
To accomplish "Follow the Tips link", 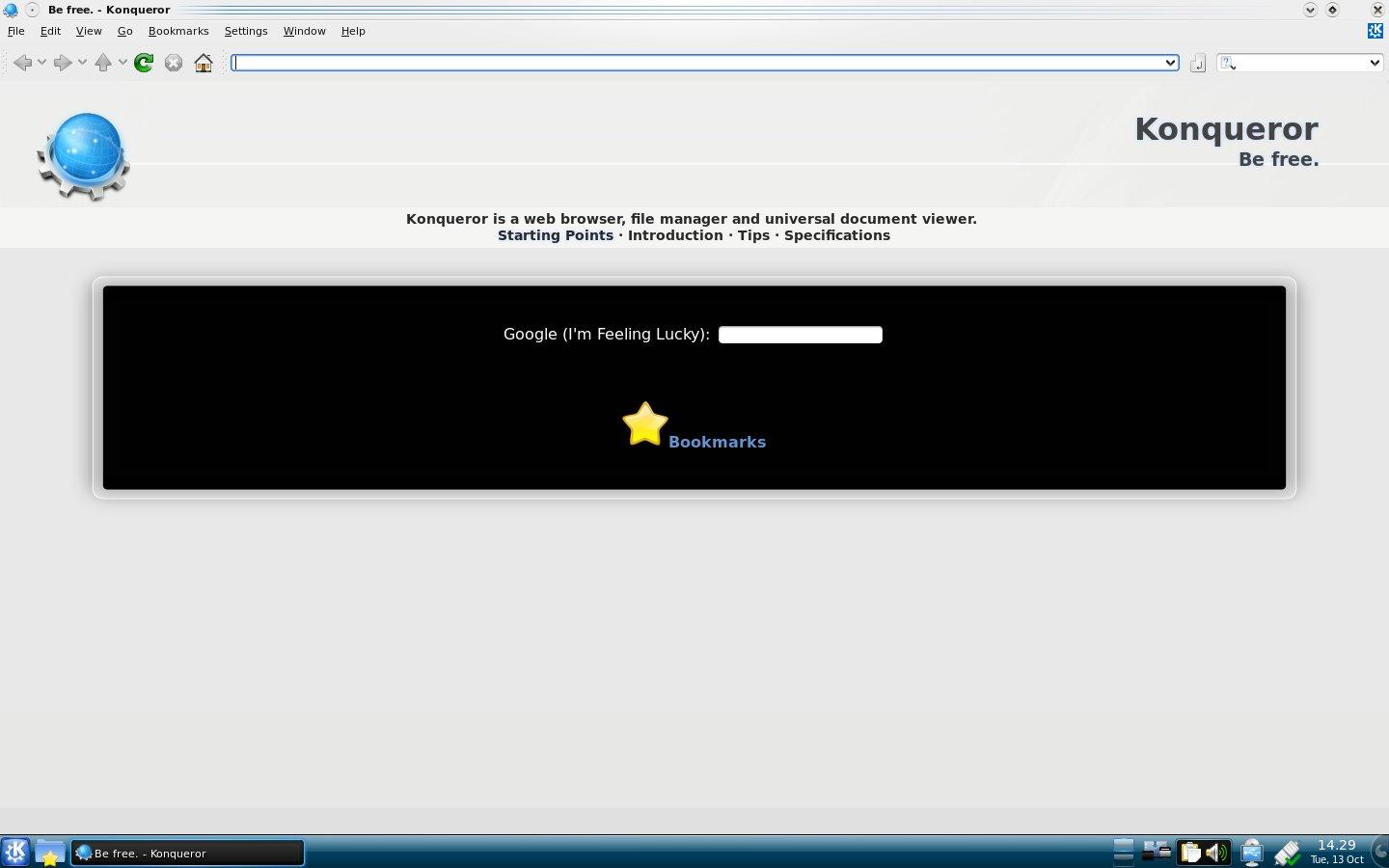I will (753, 235).
